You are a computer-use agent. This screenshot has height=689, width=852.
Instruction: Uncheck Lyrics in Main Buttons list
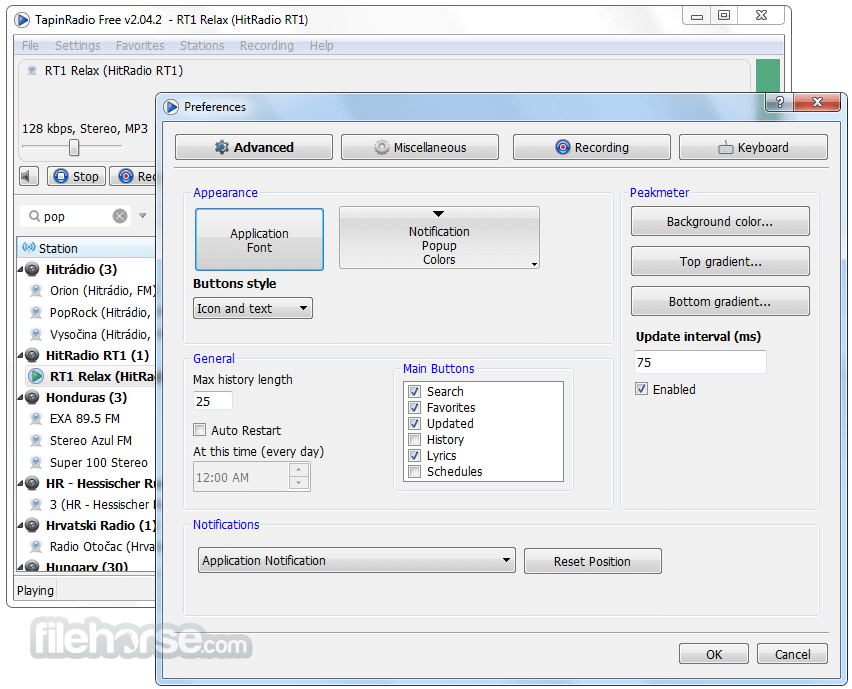click(415, 455)
